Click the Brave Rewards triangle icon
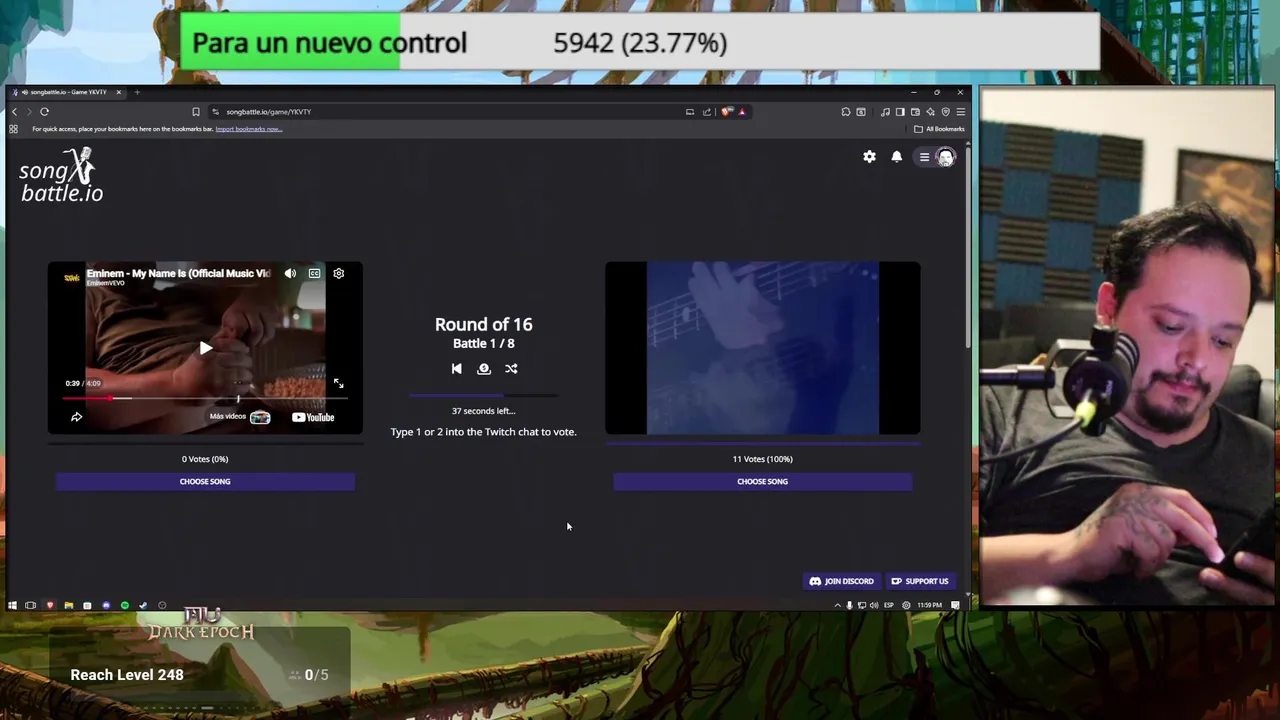 [742, 112]
